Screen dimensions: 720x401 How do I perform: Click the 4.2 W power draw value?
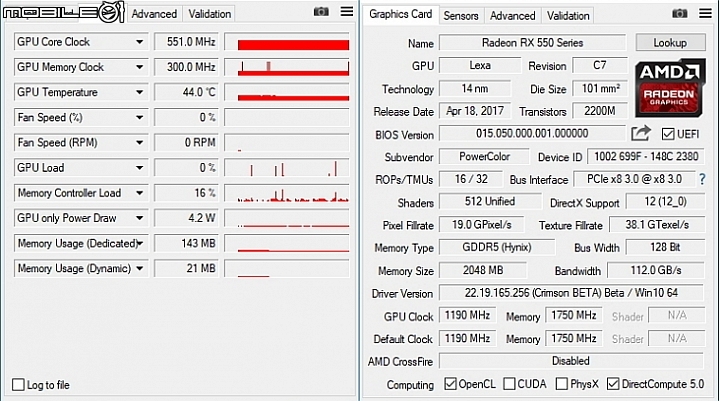(x=187, y=218)
